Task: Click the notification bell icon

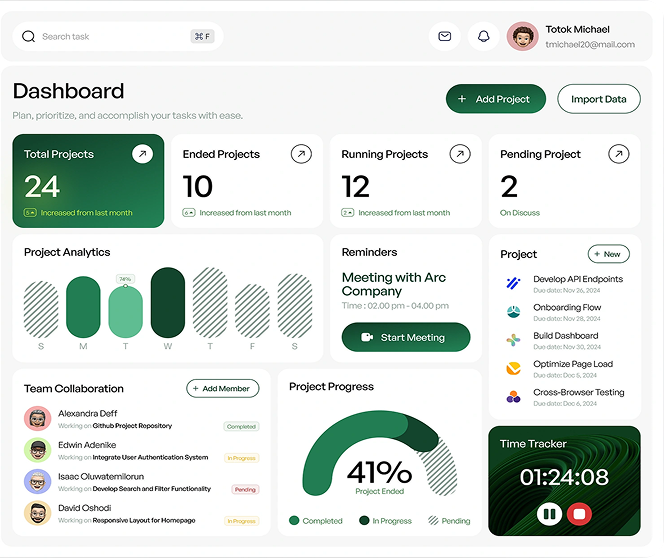Action: tap(484, 37)
